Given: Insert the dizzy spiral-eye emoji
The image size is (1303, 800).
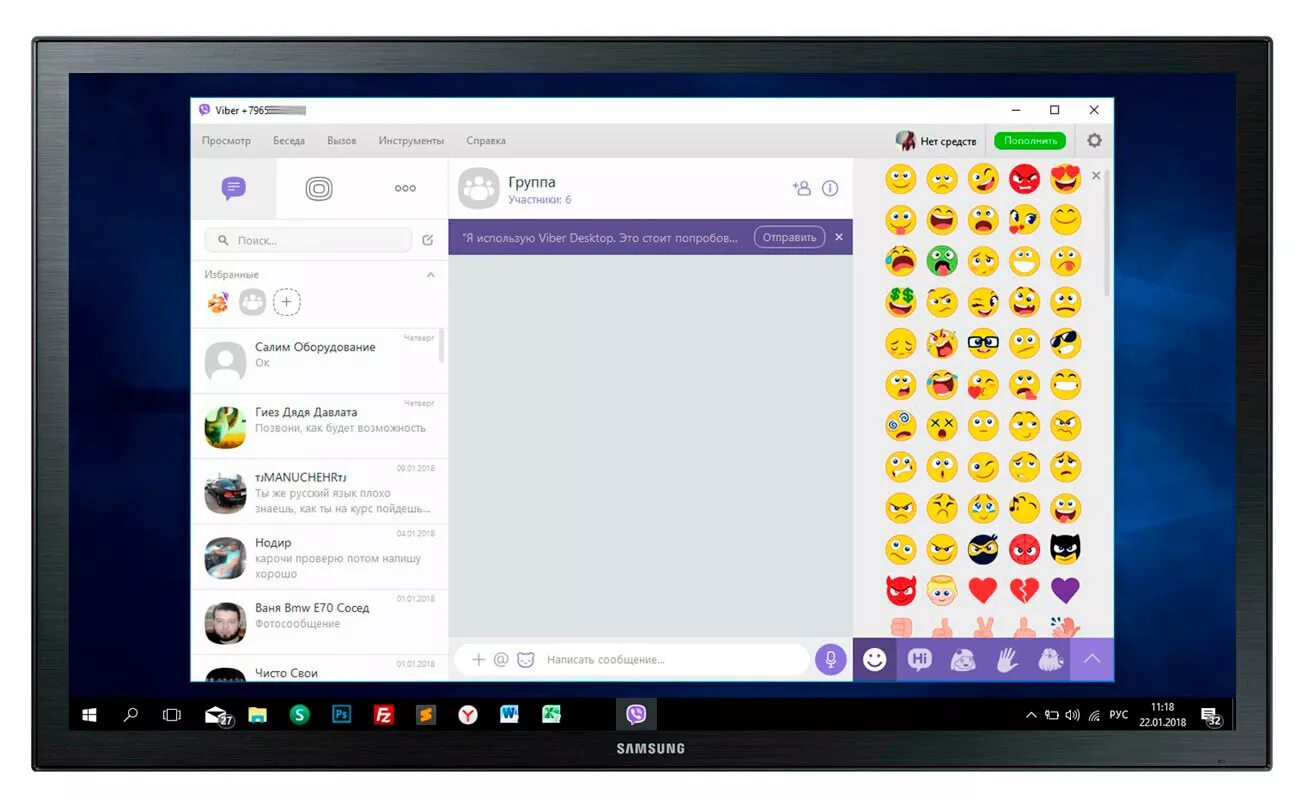Looking at the screenshot, I should click(x=900, y=425).
